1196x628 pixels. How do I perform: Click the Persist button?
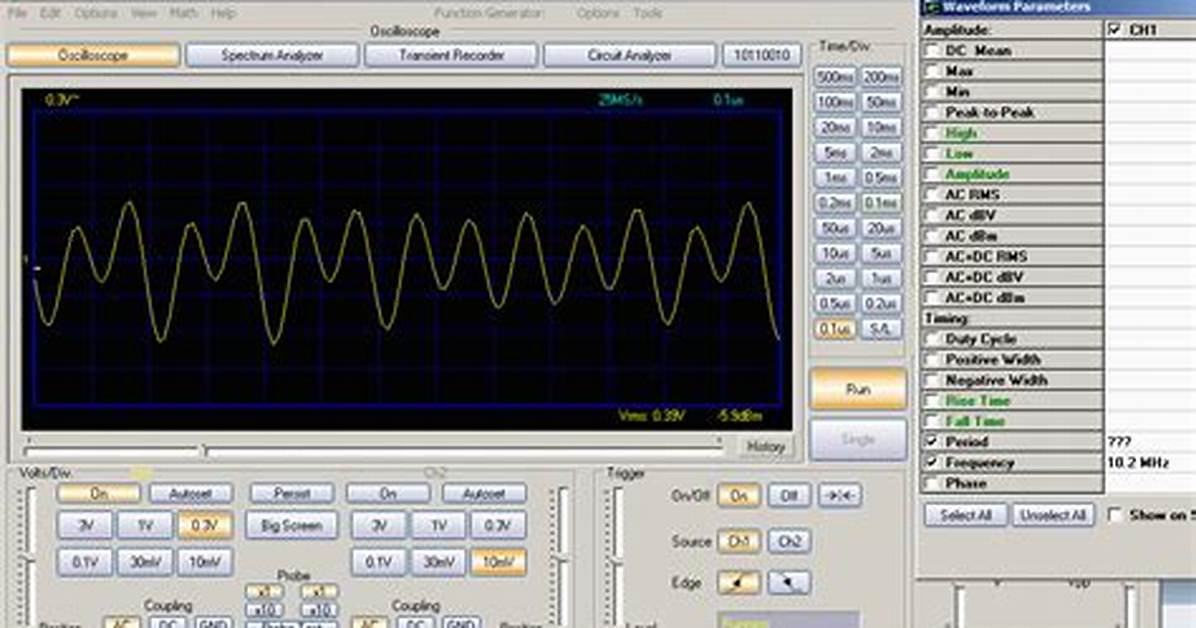pyautogui.click(x=291, y=494)
